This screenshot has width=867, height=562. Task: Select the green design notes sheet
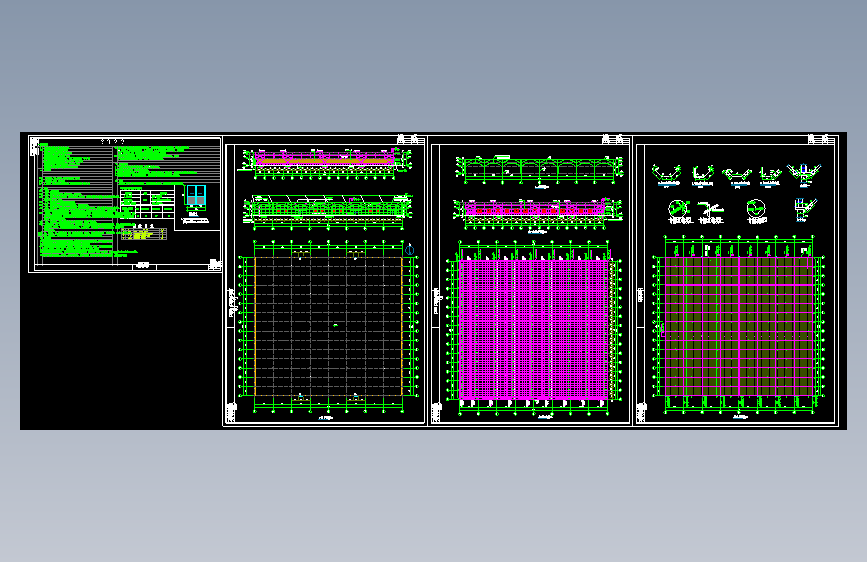[125, 204]
